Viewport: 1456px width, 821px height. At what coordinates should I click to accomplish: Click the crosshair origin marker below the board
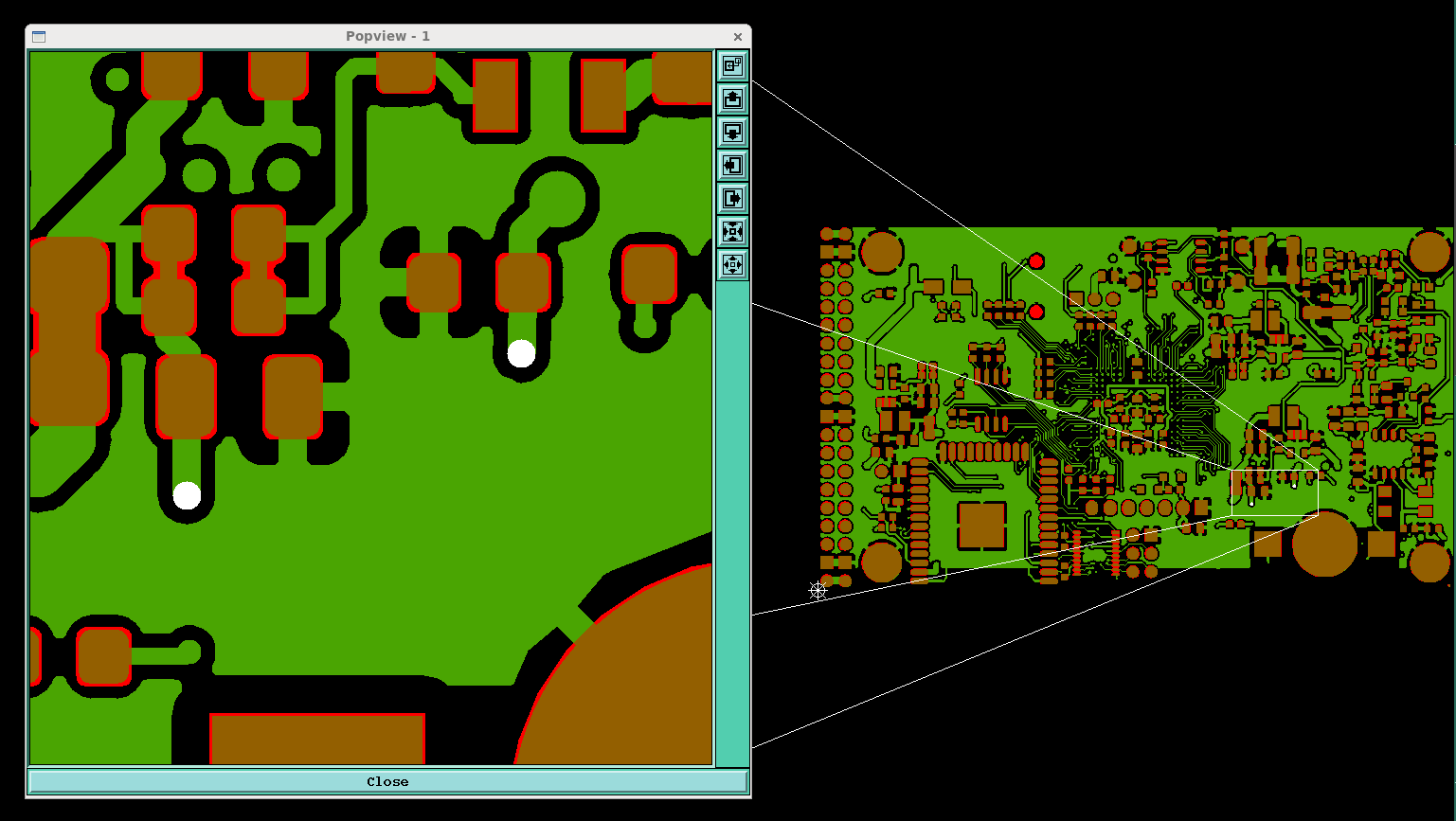click(x=818, y=591)
